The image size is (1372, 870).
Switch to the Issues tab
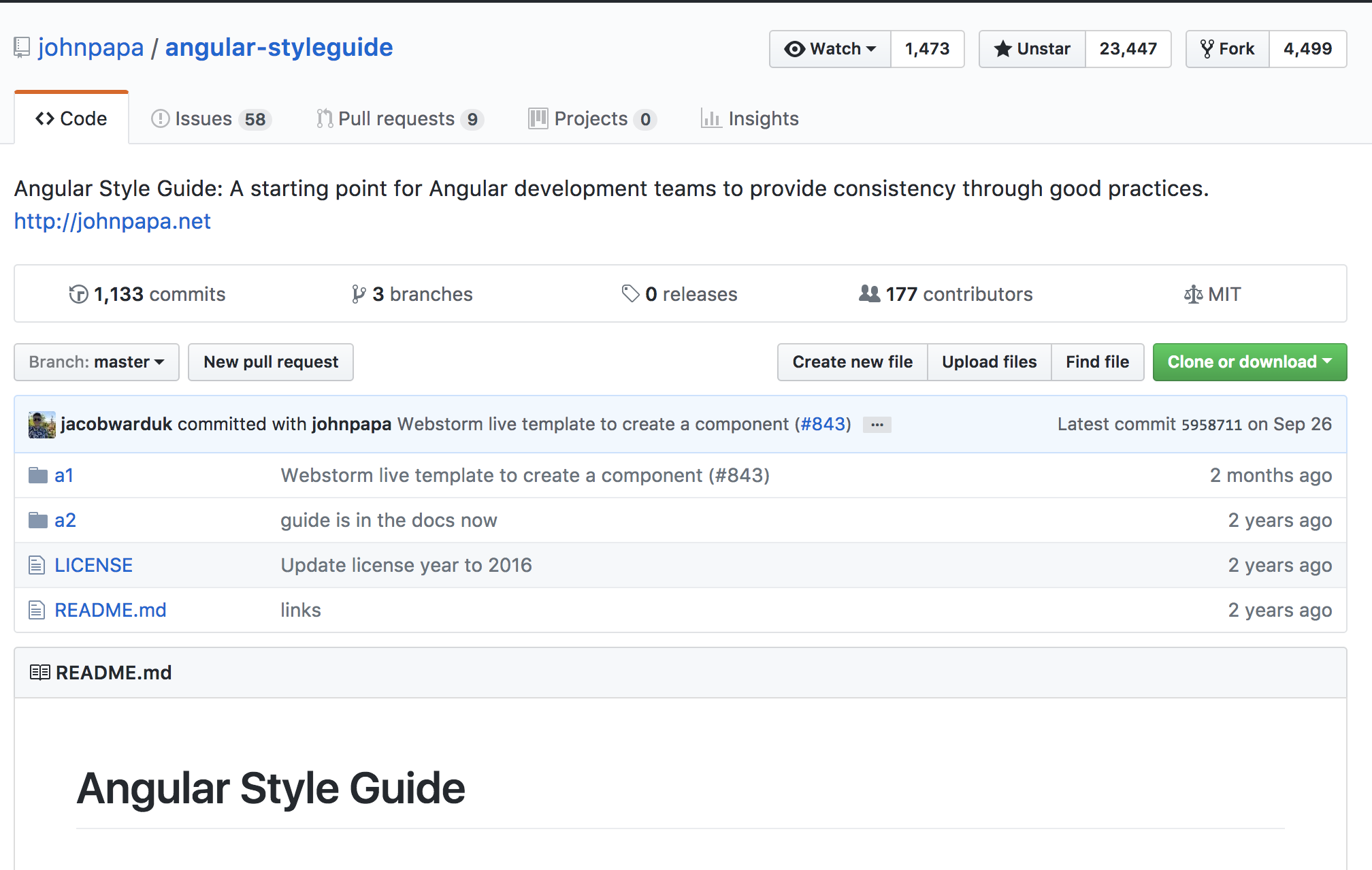coord(211,119)
